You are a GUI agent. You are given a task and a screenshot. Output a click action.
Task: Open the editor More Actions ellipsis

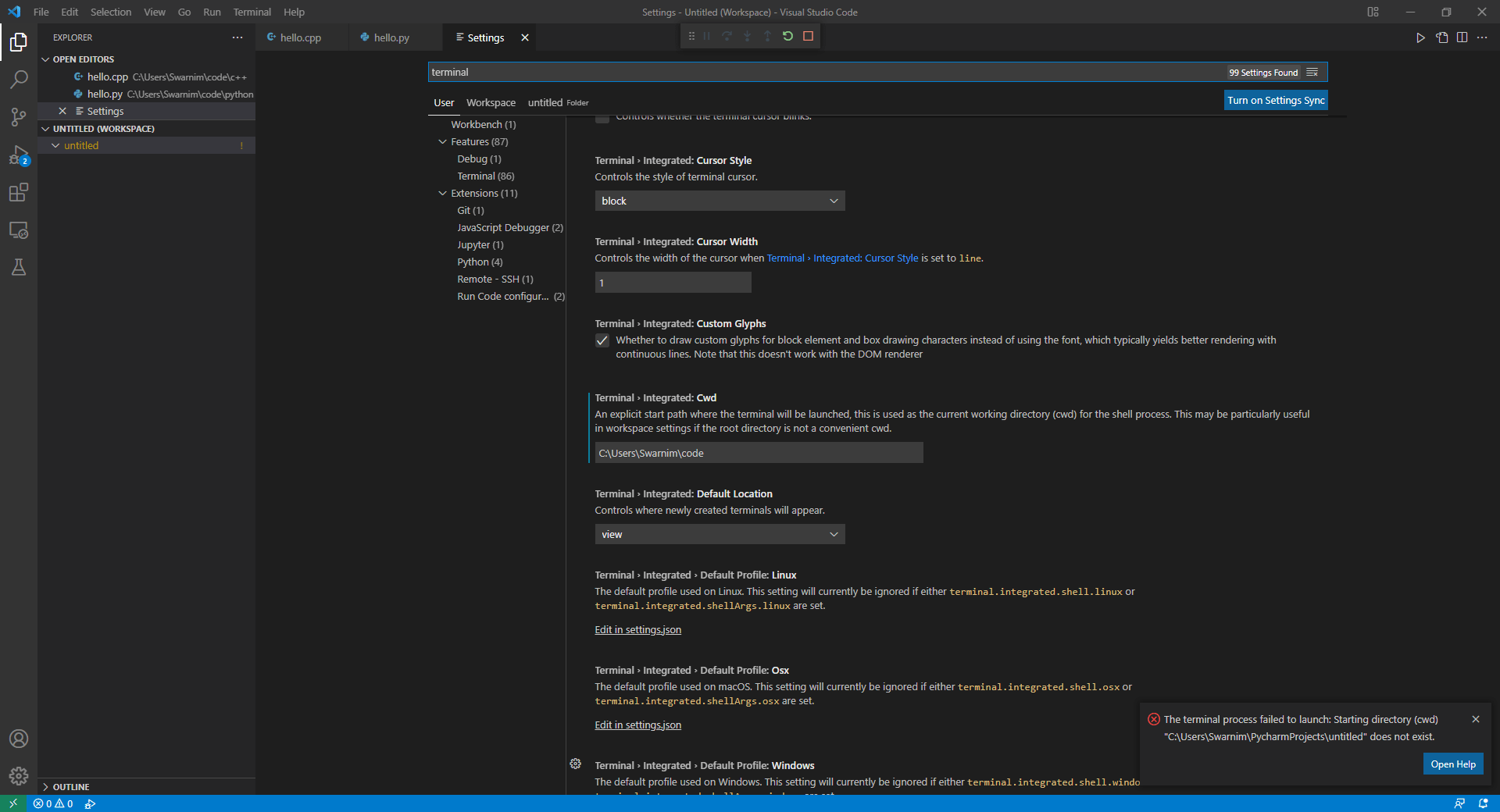[x=1482, y=37]
